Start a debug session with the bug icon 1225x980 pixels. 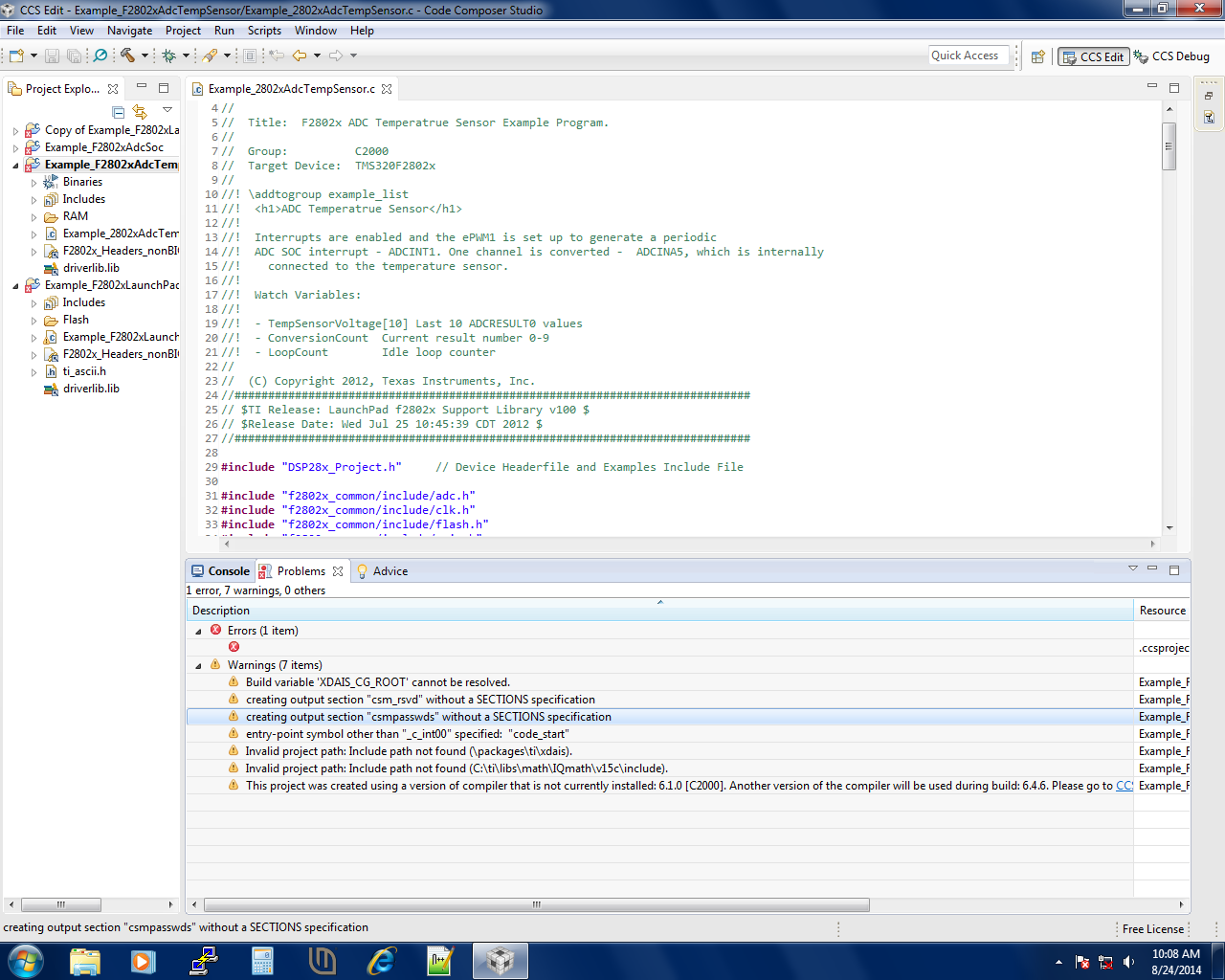coord(169,56)
